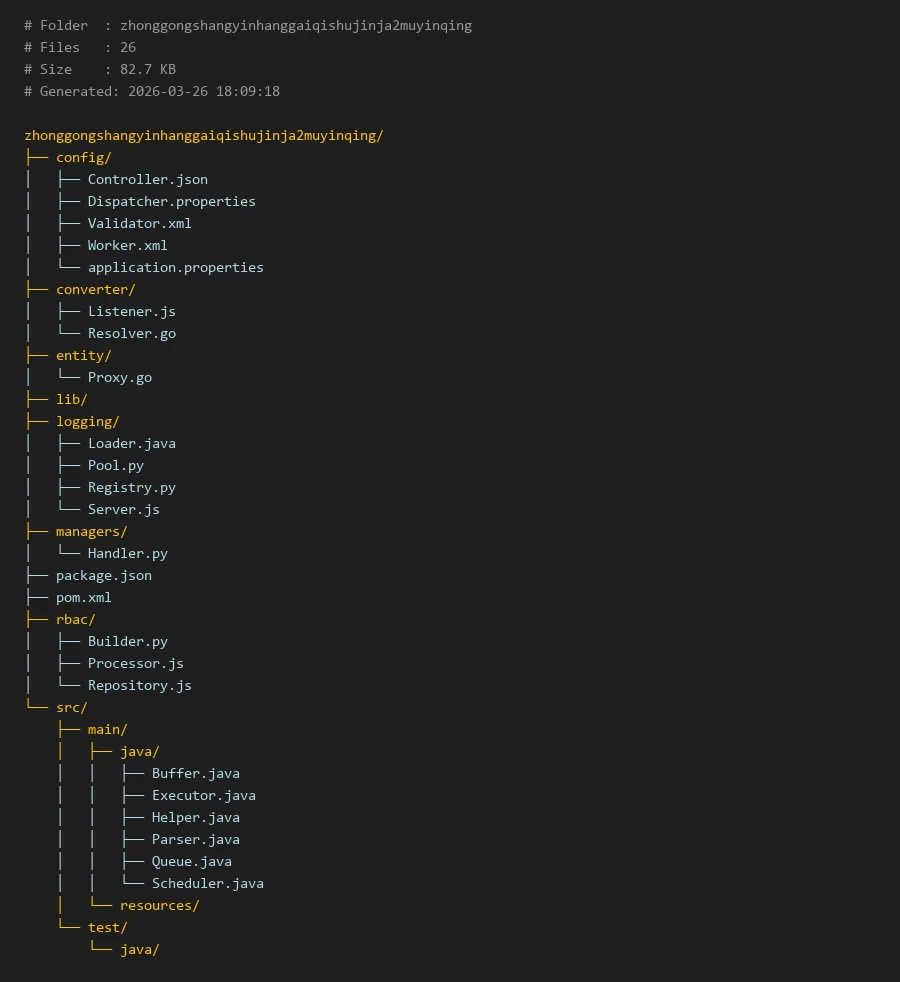This screenshot has height=982, width=900.
Task: Open the Dispatcher.properties file entry
Action: 171,201
